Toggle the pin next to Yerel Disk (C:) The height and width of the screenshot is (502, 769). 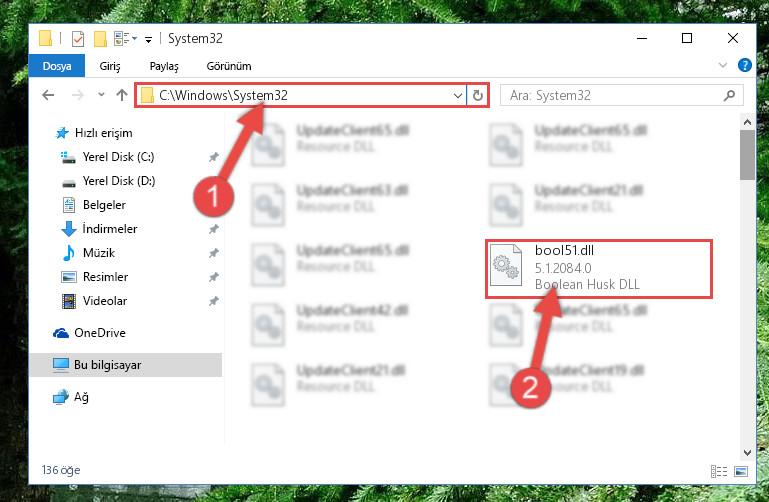[x=213, y=157]
